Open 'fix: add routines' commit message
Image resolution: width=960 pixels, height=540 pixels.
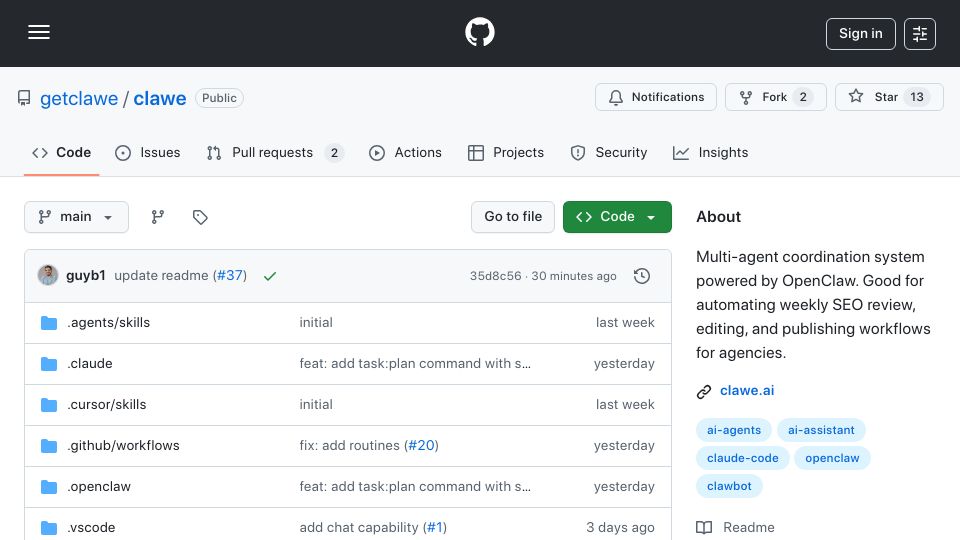[350, 446]
